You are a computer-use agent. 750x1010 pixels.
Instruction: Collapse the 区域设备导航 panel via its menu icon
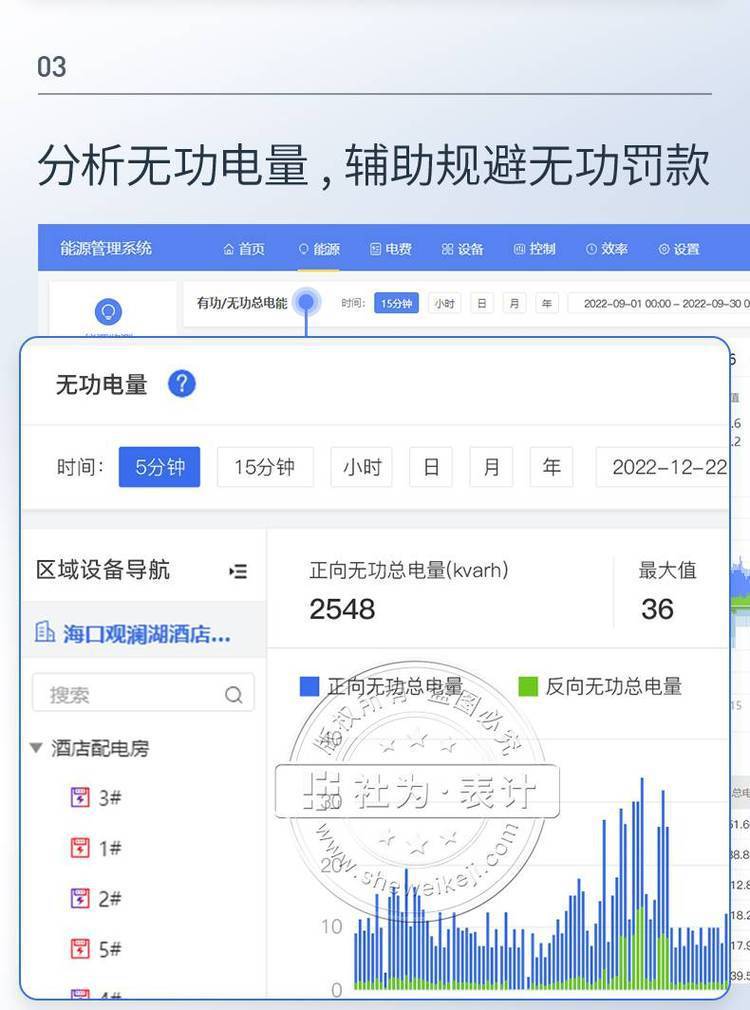[x=238, y=571]
